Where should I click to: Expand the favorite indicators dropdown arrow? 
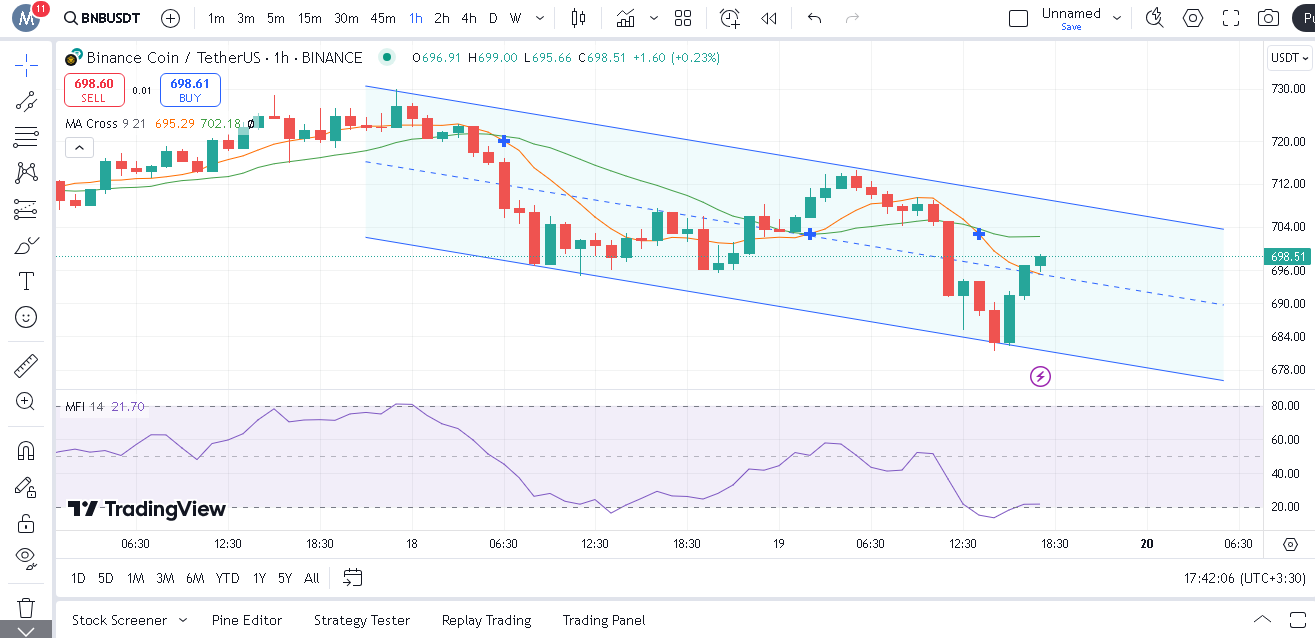(654, 18)
